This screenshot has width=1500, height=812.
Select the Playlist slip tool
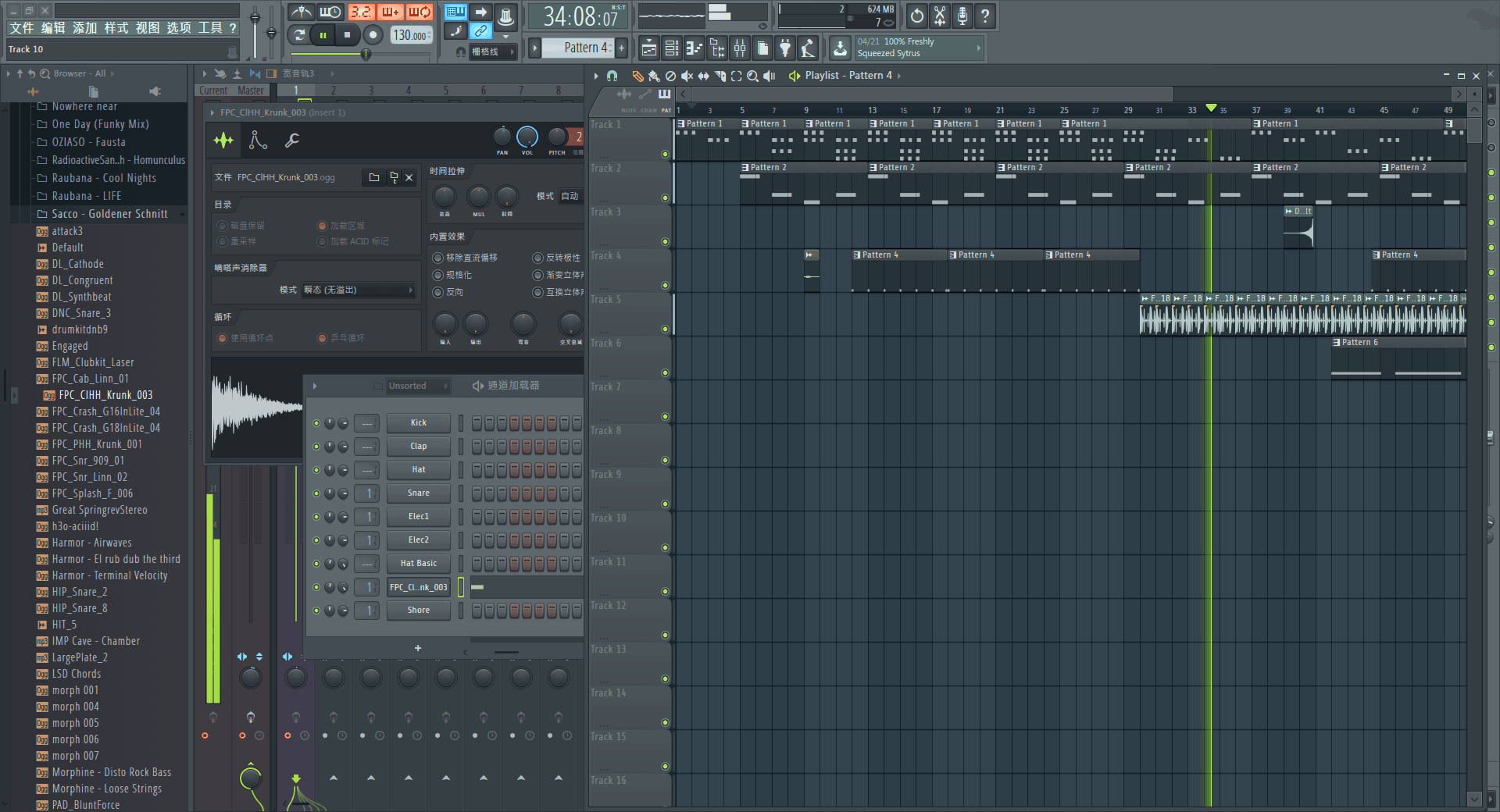click(x=704, y=76)
